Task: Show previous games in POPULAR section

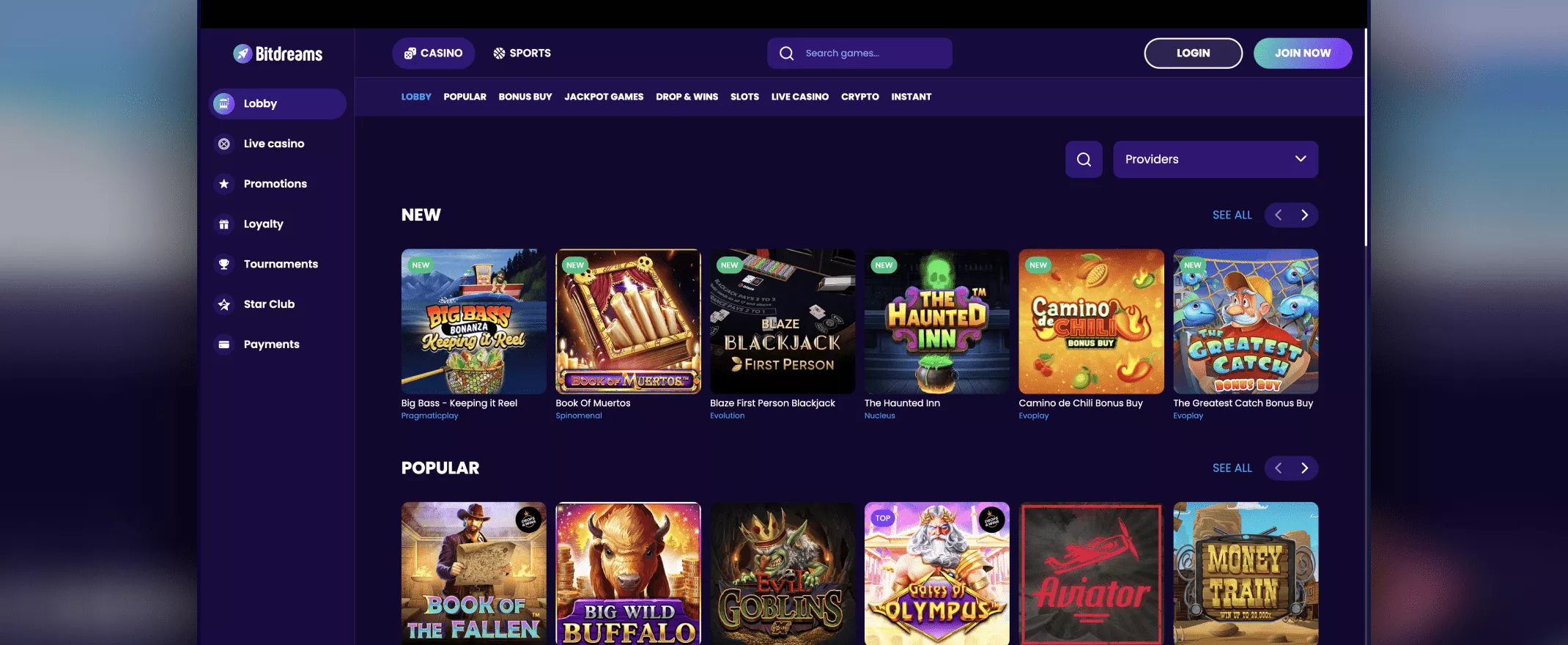Action: click(1279, 468)
